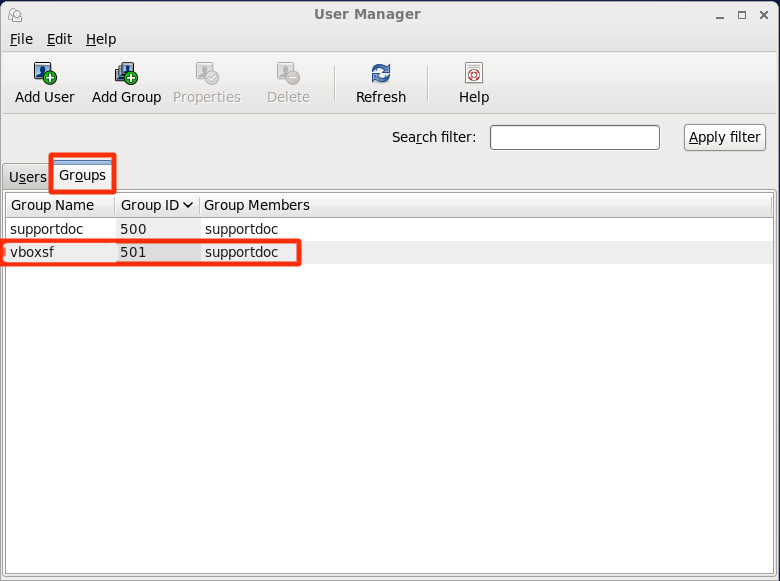Click the User Manager title bar icon
The height and width of the screenshot is (581, 780).
15,15
